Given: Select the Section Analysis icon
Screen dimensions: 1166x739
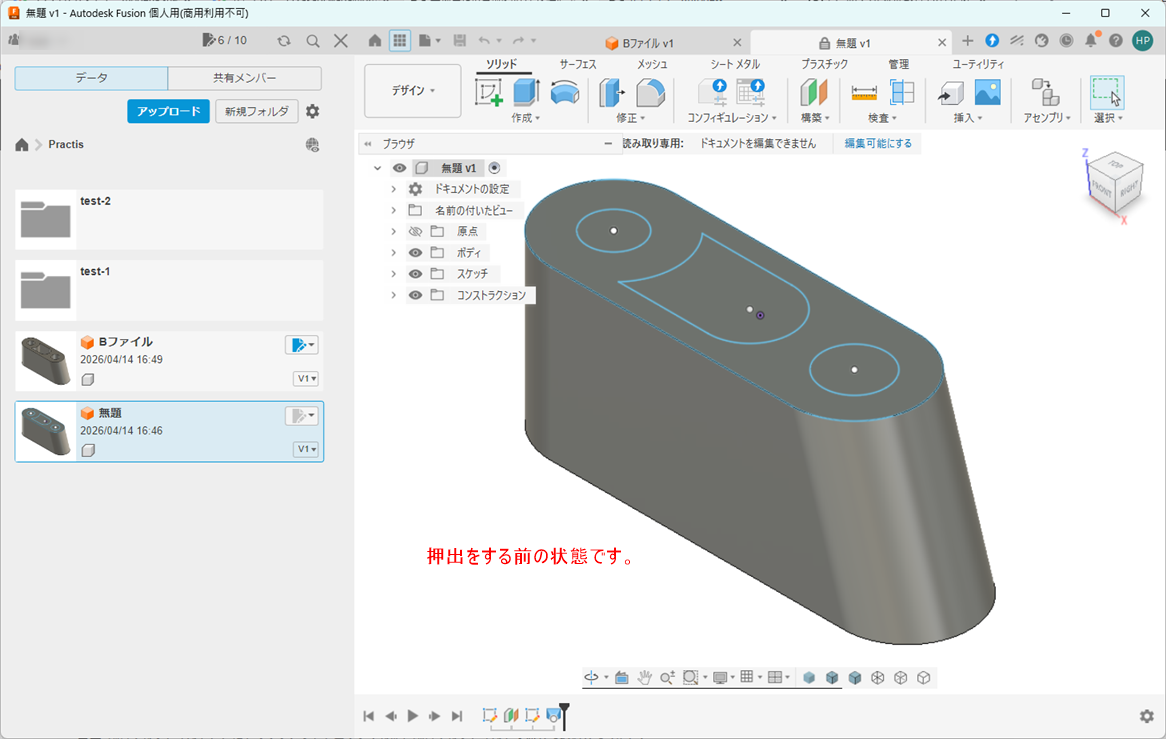Looking at the screenshot, I should 902,93.
